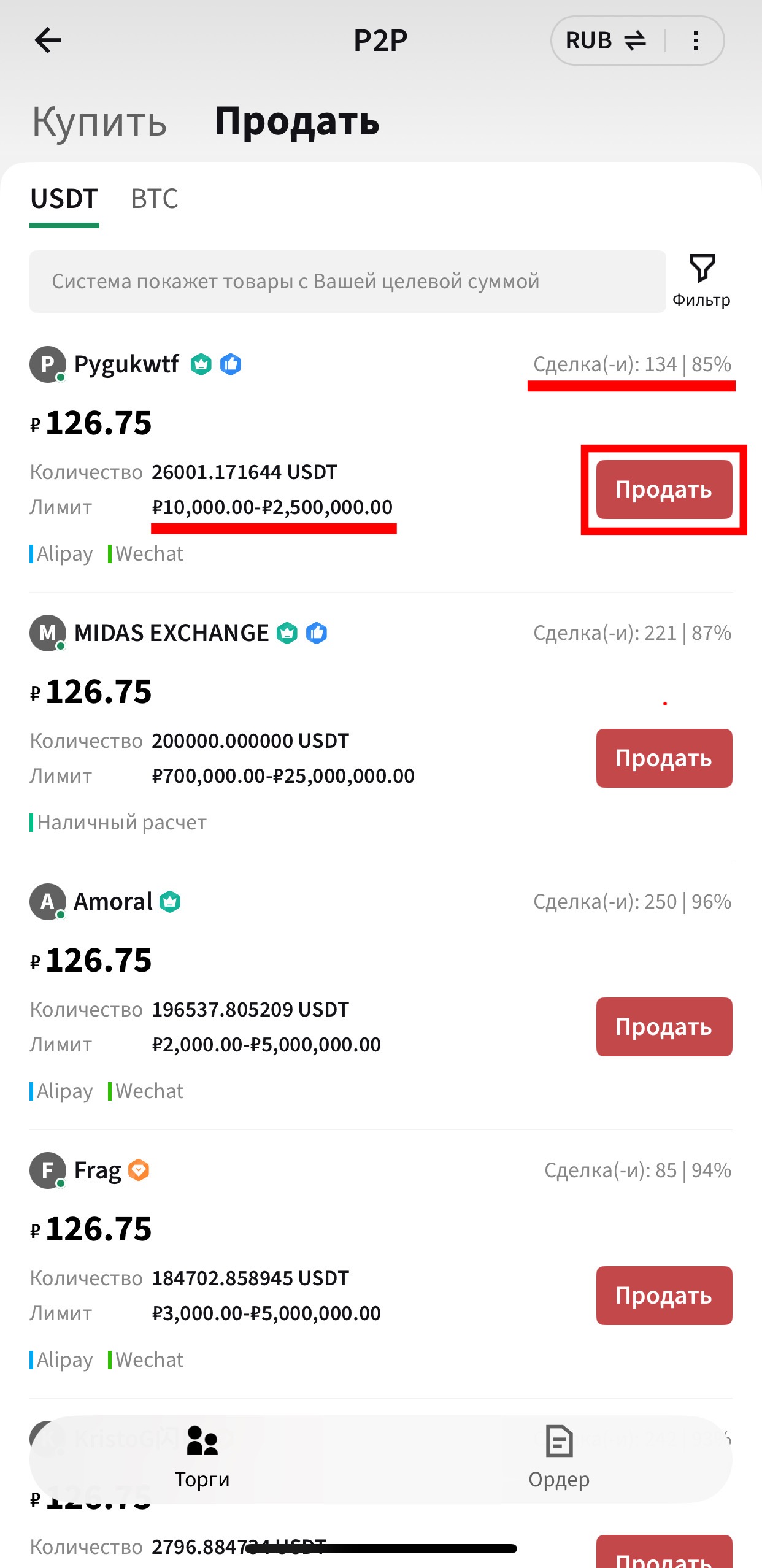Viewport: 762px width, 1568px height.
Task: Open the three-dot more options menu
Action: point(695,40)
